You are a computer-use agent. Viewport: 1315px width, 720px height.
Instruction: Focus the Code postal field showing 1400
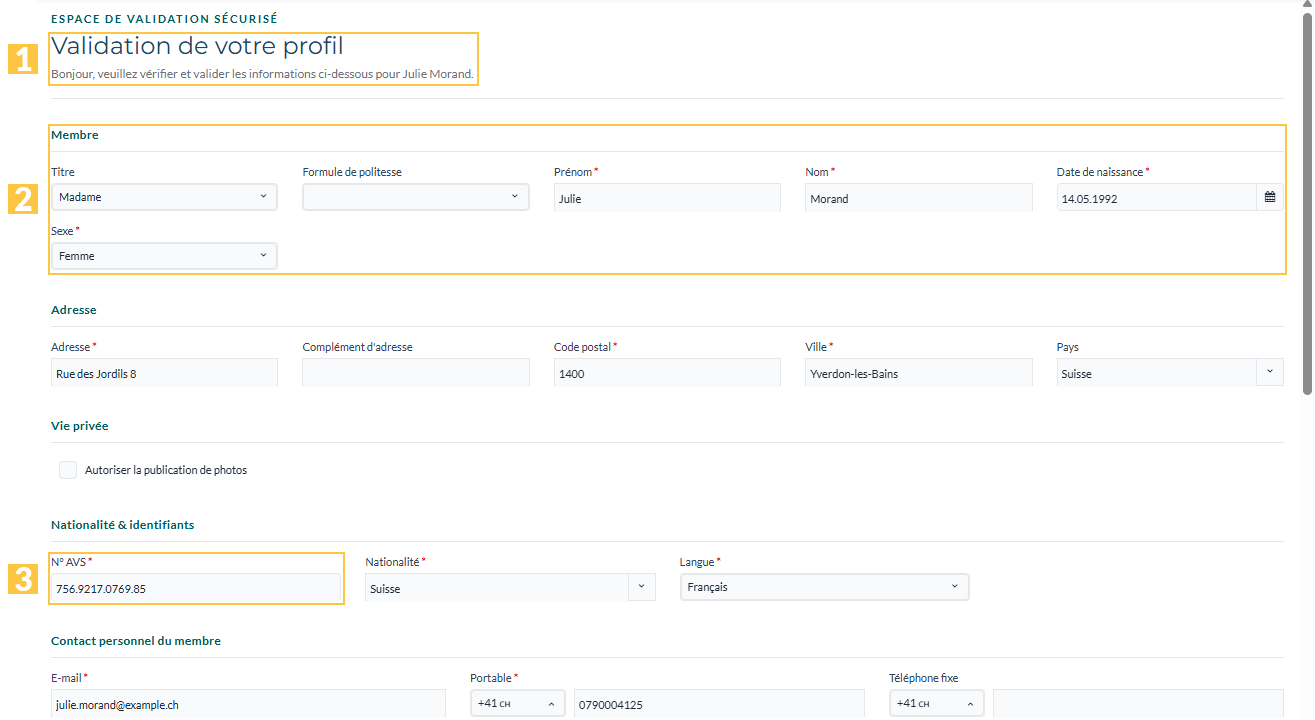667,373
